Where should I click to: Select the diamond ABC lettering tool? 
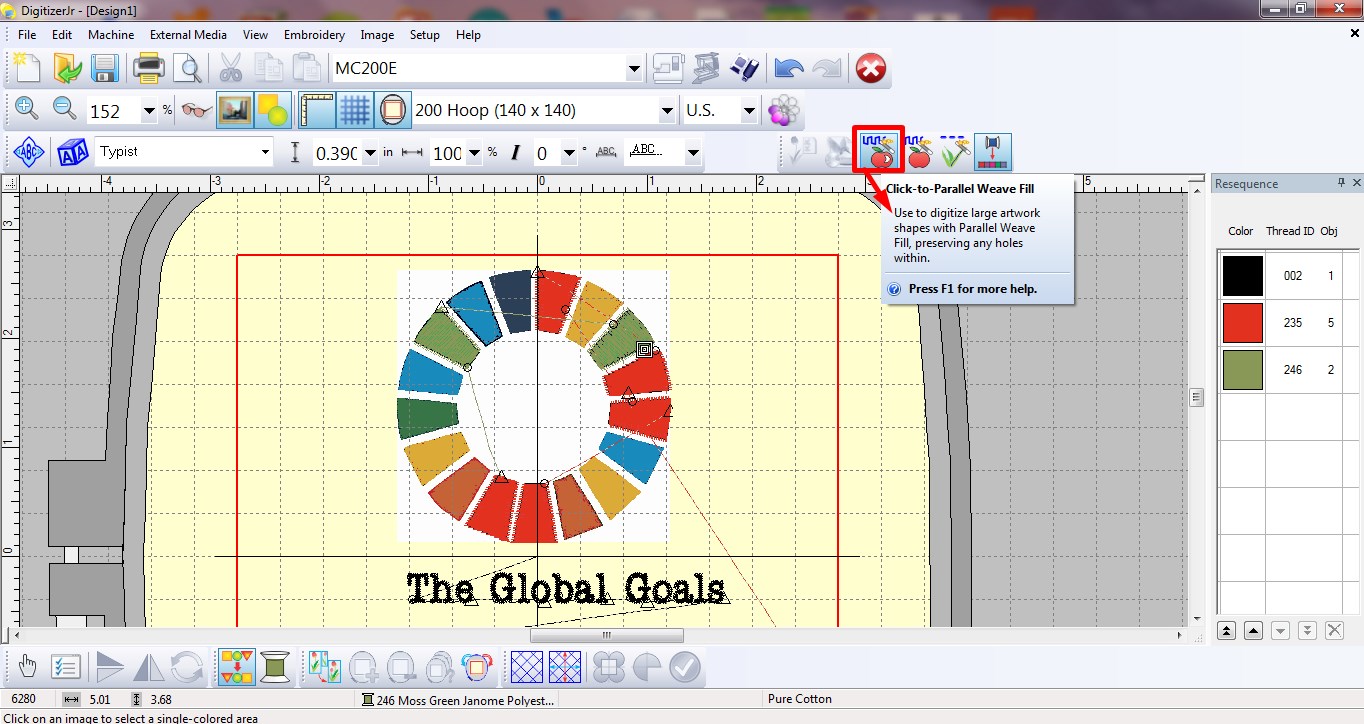pos(29,152)
